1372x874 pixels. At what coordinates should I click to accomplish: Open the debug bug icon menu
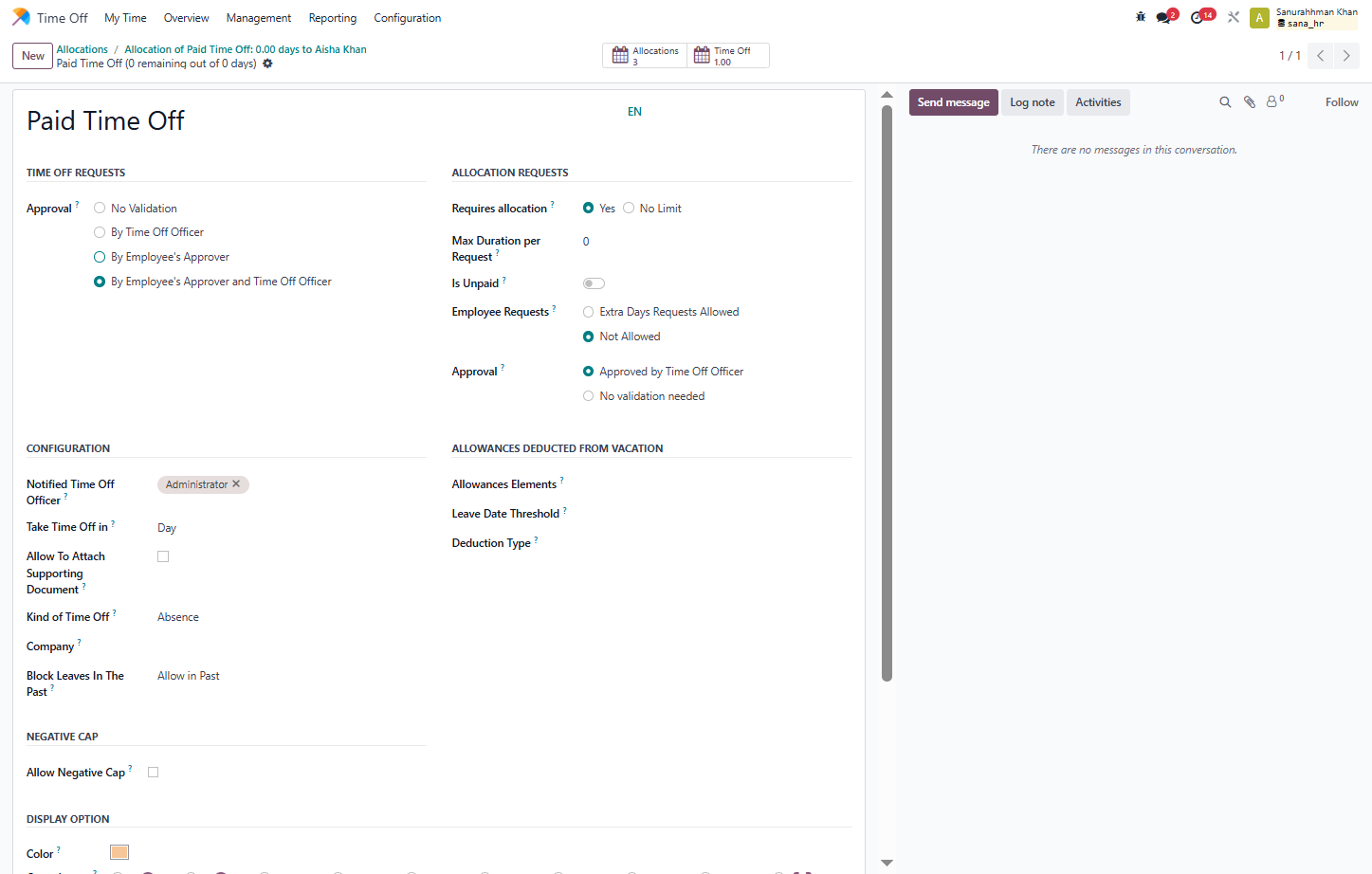(1141, 17)
